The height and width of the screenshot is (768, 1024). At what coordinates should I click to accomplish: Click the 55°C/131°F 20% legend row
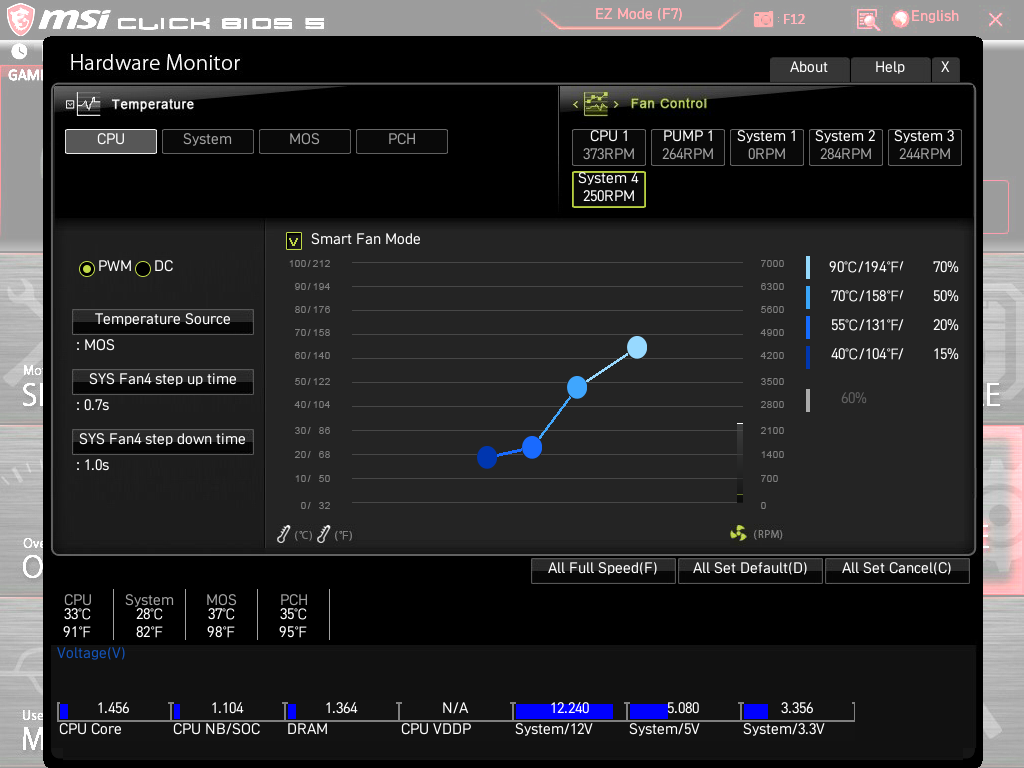[x=883, y=325]
